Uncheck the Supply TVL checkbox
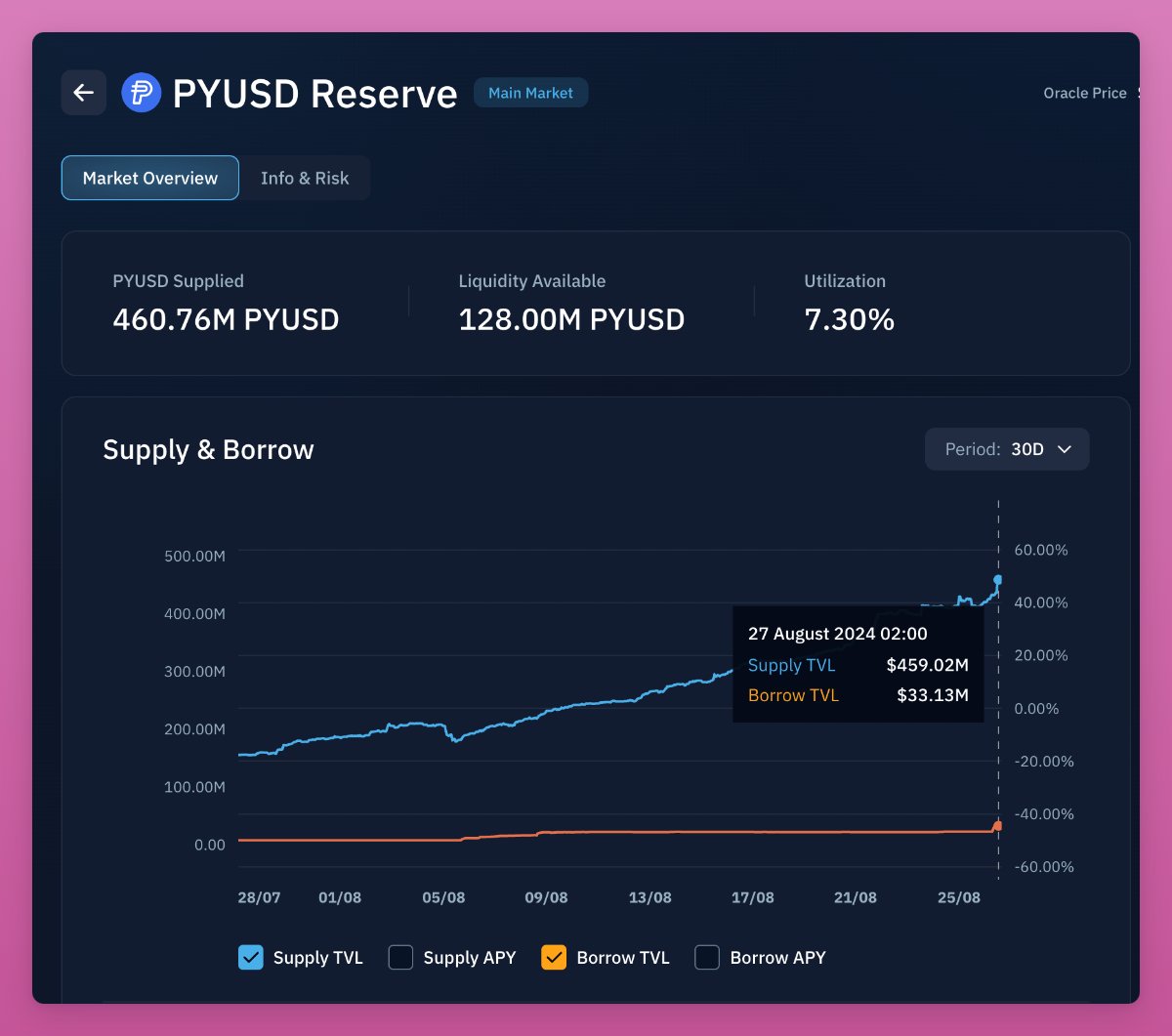 [x=251, y=957]
